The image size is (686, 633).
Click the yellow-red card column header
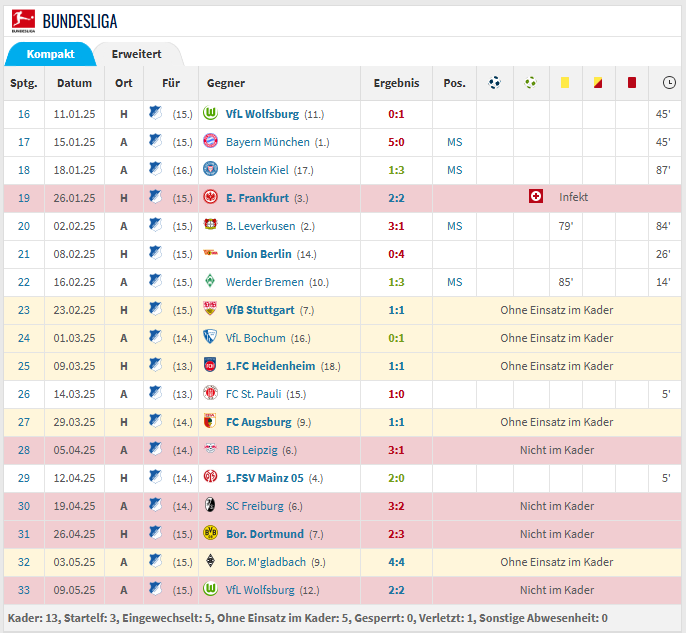coord(598,83)
